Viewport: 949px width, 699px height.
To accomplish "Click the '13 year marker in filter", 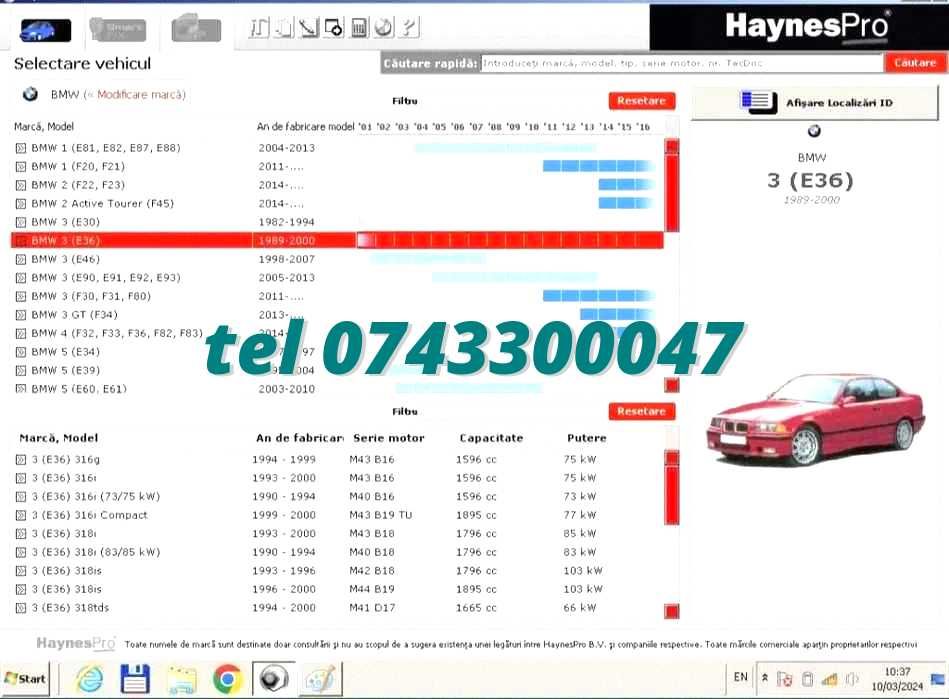I will 588,127.
